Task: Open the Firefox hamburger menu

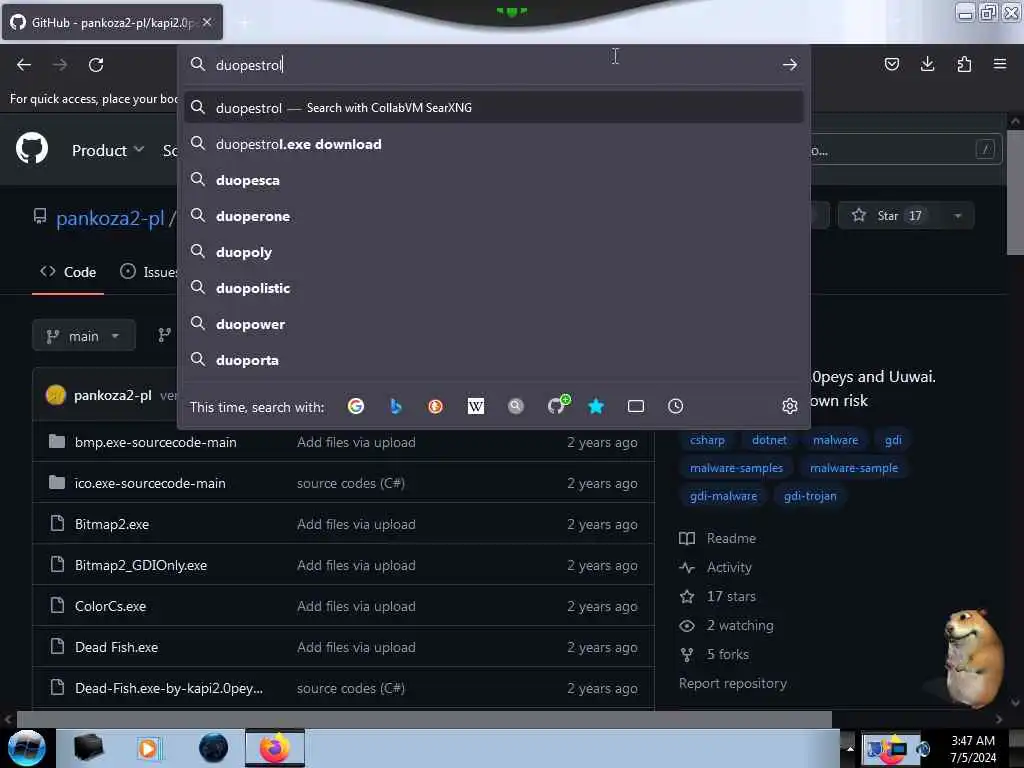Action: [1000, 64]
